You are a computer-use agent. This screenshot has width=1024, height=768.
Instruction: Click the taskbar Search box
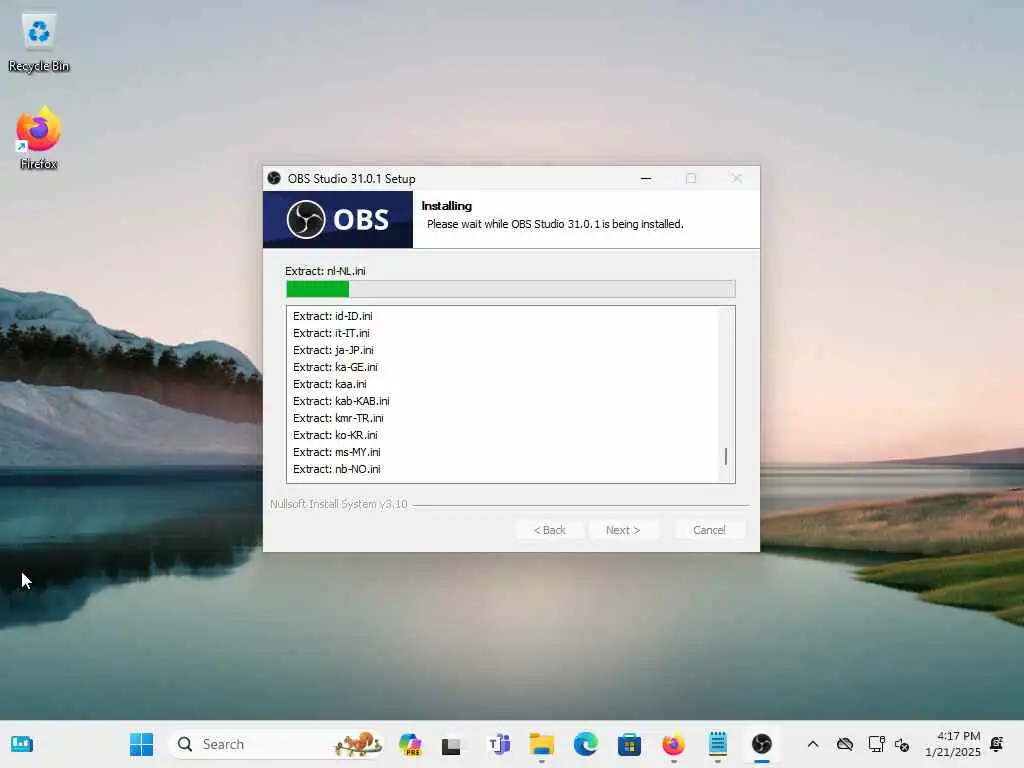pos(275,744)
